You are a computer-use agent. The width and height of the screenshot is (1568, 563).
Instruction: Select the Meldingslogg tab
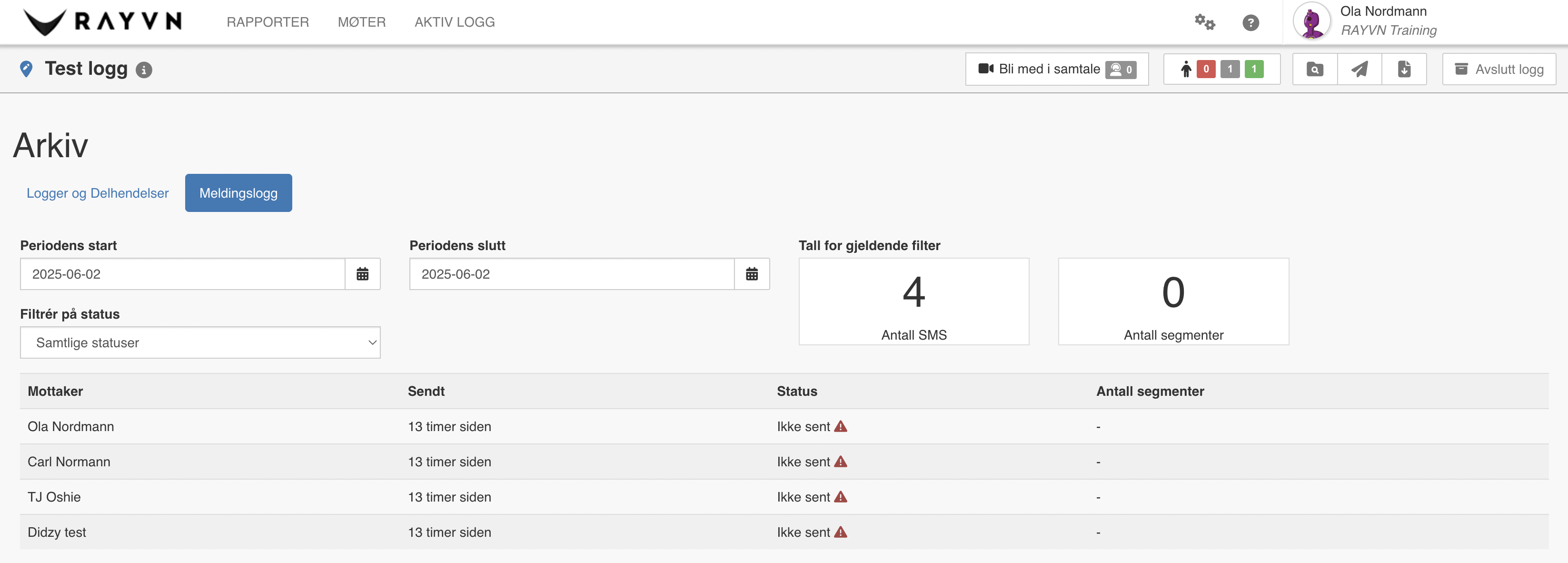[238, 193]
